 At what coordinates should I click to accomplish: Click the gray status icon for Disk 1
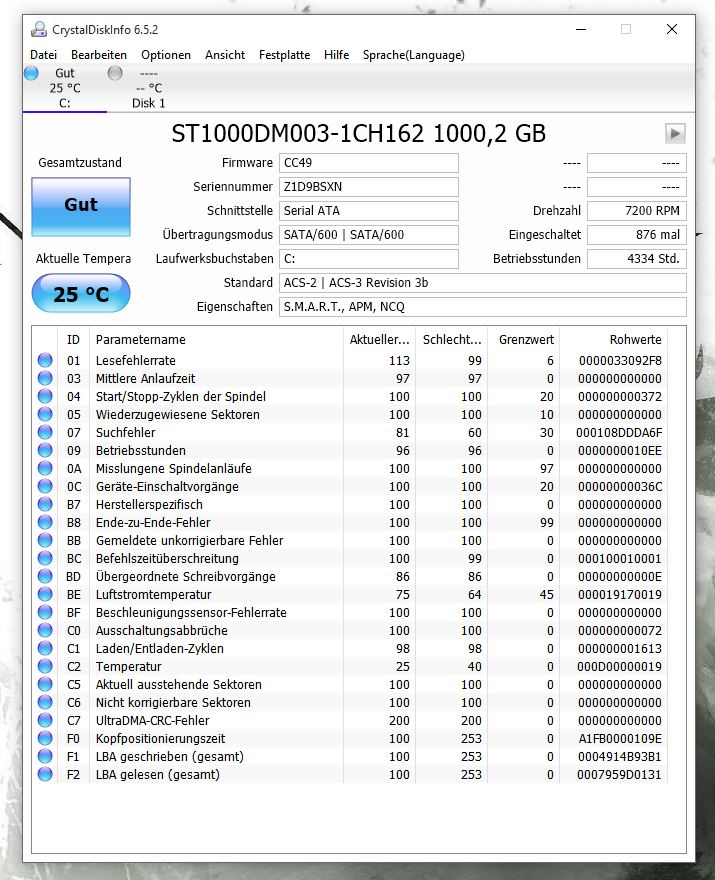[115, 73]
